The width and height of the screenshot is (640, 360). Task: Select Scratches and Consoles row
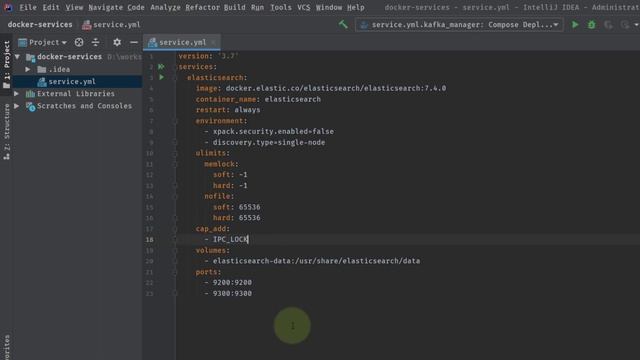84,106
